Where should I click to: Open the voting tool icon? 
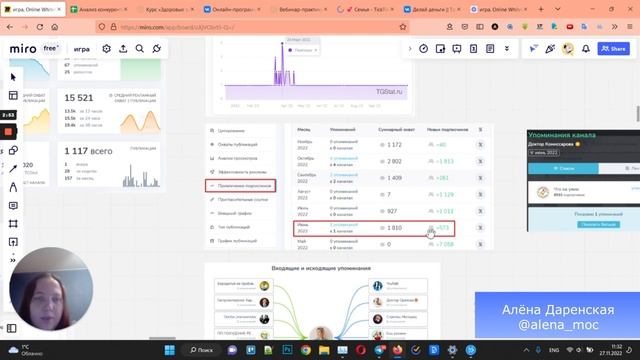click(x=473, y=49)
